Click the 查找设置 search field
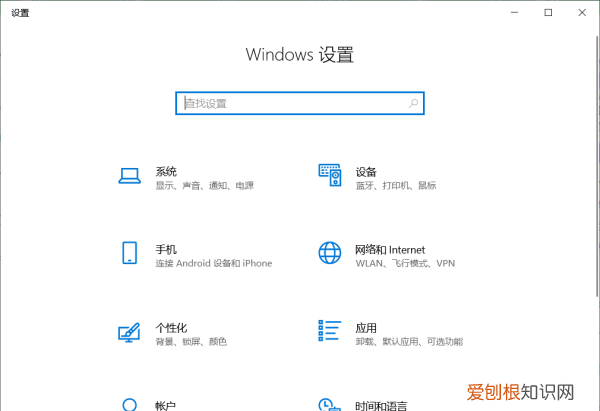 [300, 103]
